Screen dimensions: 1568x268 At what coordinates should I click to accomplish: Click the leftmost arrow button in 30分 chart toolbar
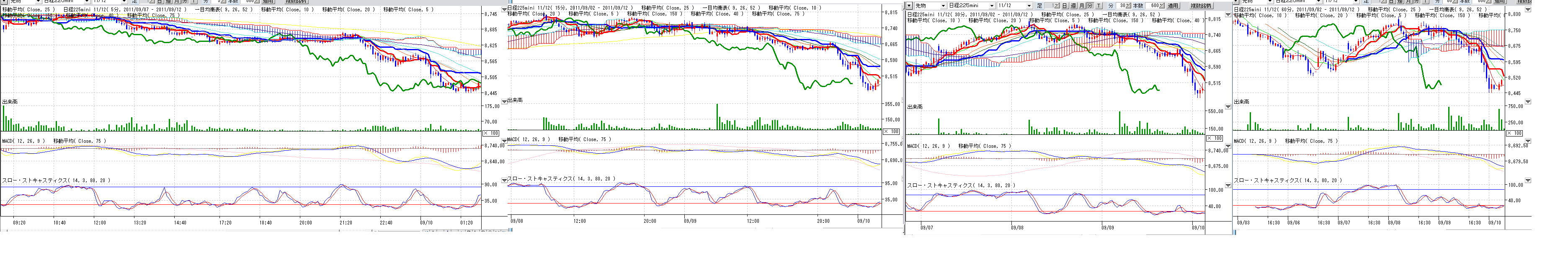click(909, 5)
